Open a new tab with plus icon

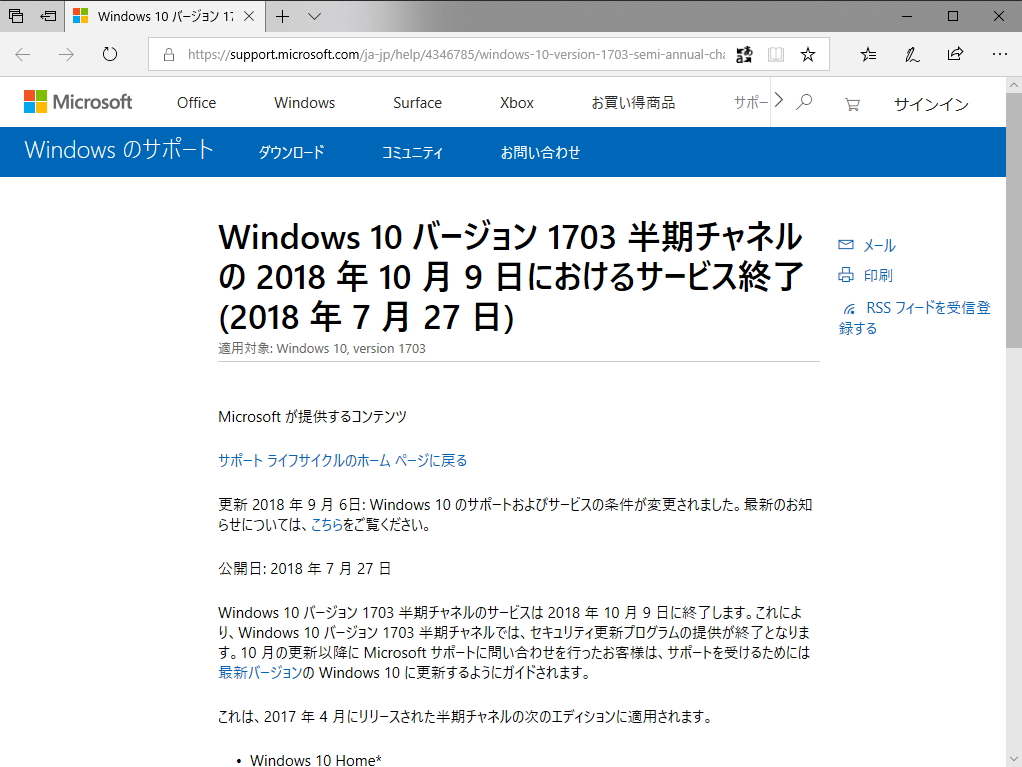point(282,16)
